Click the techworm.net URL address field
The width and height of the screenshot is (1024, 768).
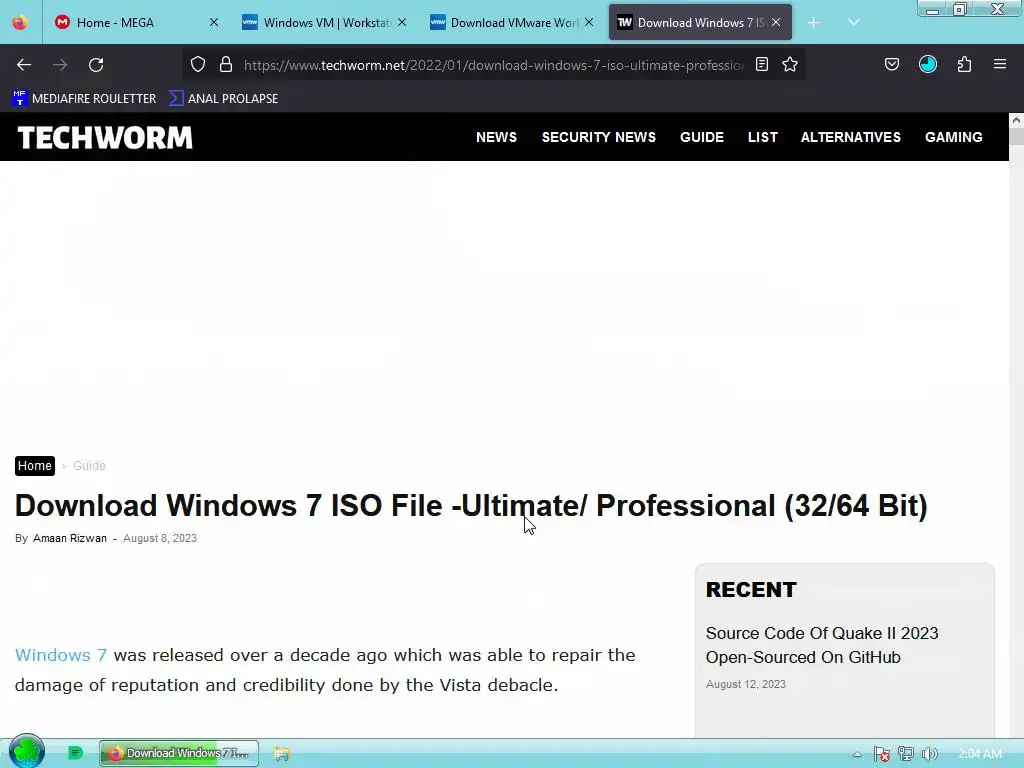tap(494, 65)
